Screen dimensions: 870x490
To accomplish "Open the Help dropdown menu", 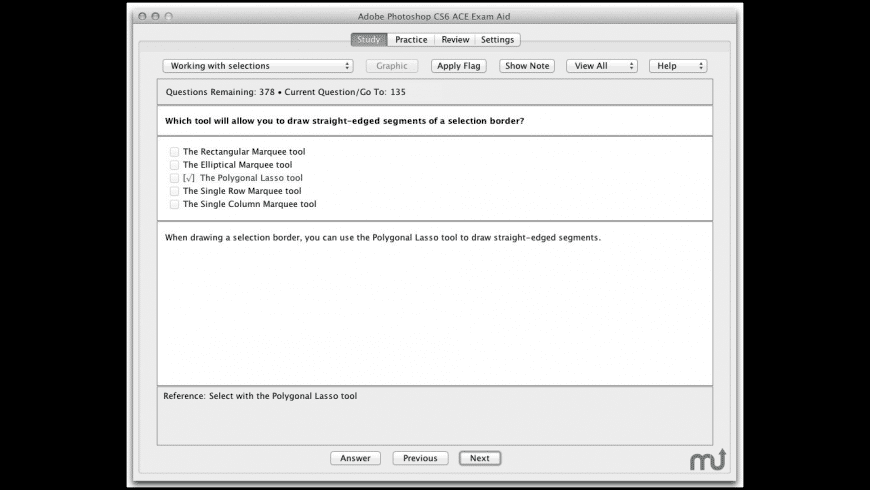I will 678,65.
